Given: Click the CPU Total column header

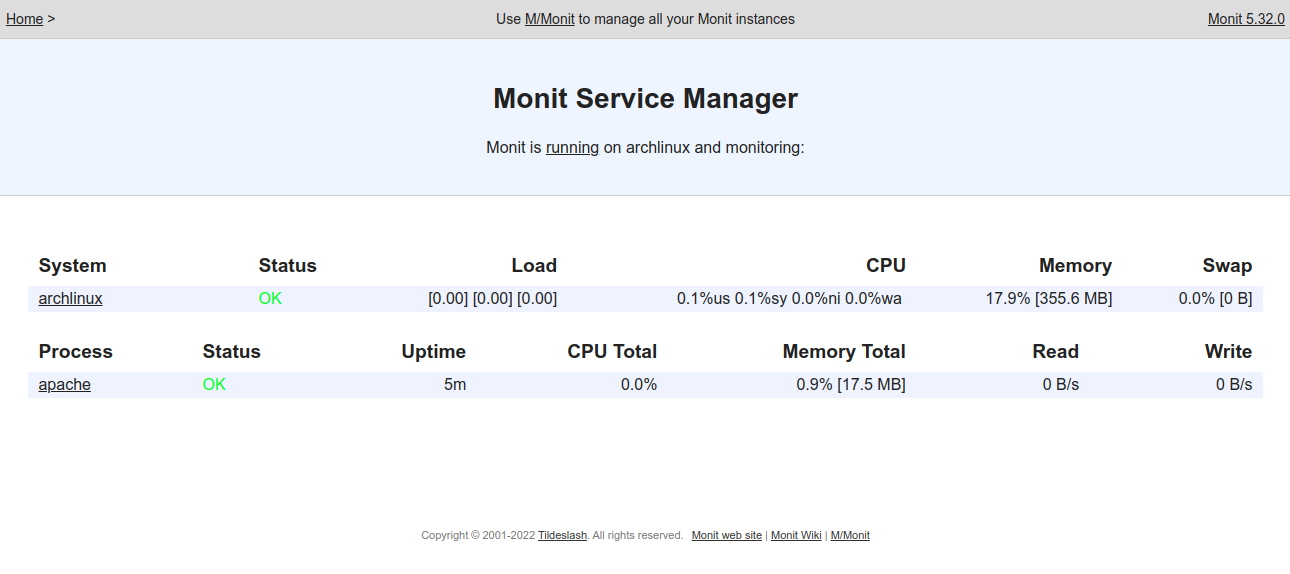Looking at the screenshot, I should (612, 351).
